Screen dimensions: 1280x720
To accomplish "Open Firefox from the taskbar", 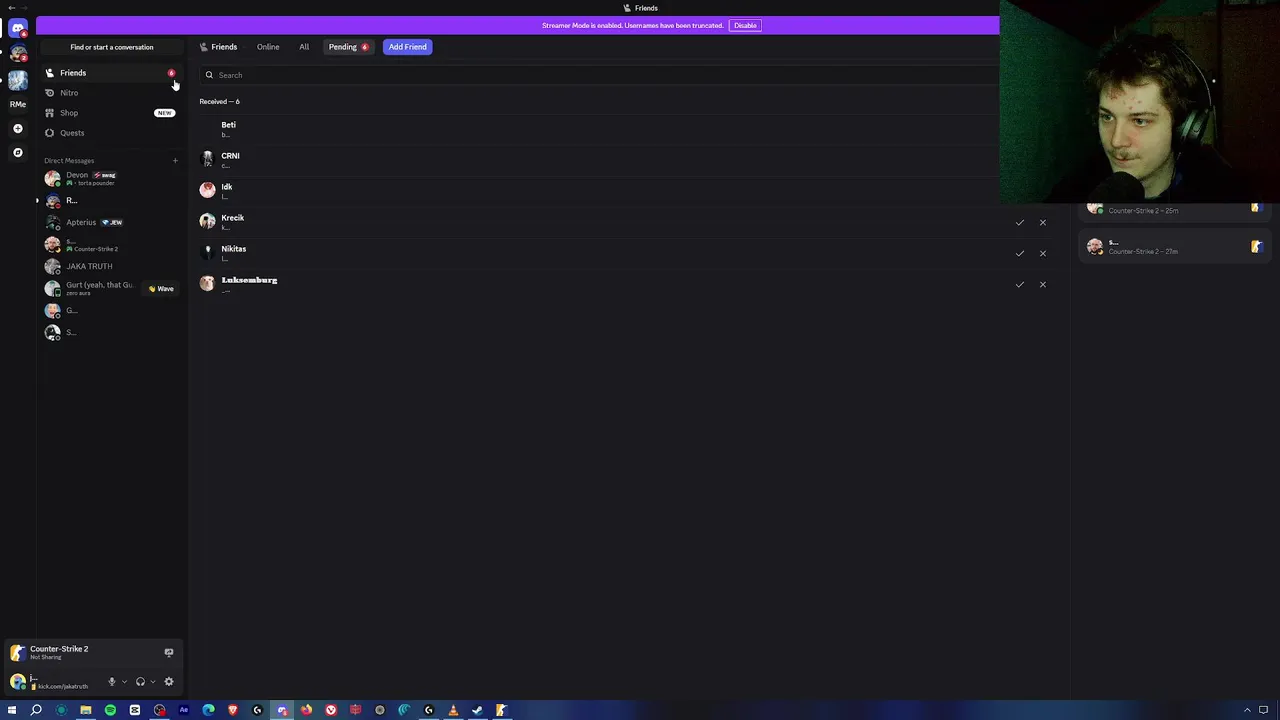I will coord(306,710).
